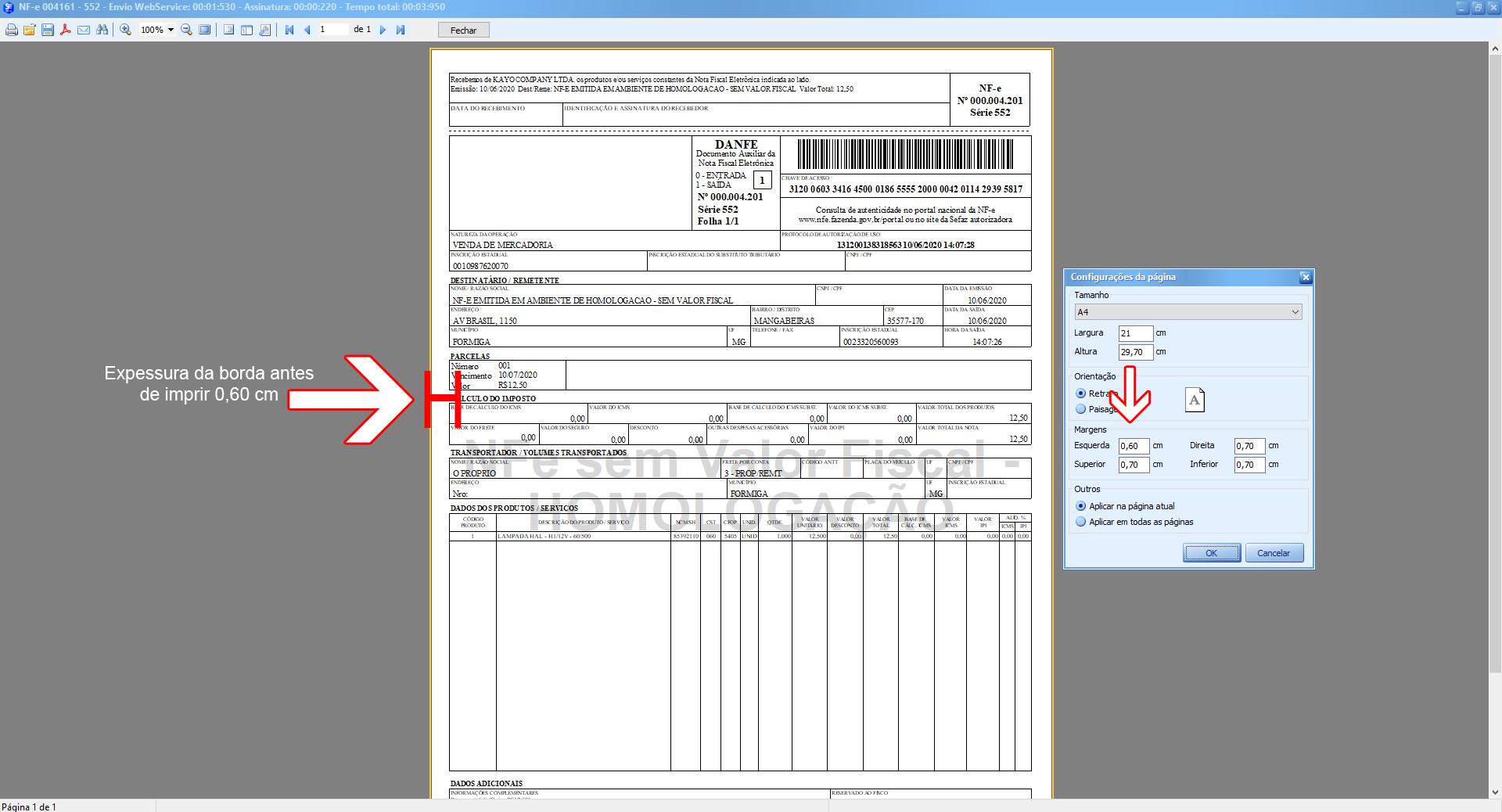Expand the Tamanho A4 paper size dropdown
Viewport: 1502px width, 812px height.
pyautogui.click(x=1188, y=312)
